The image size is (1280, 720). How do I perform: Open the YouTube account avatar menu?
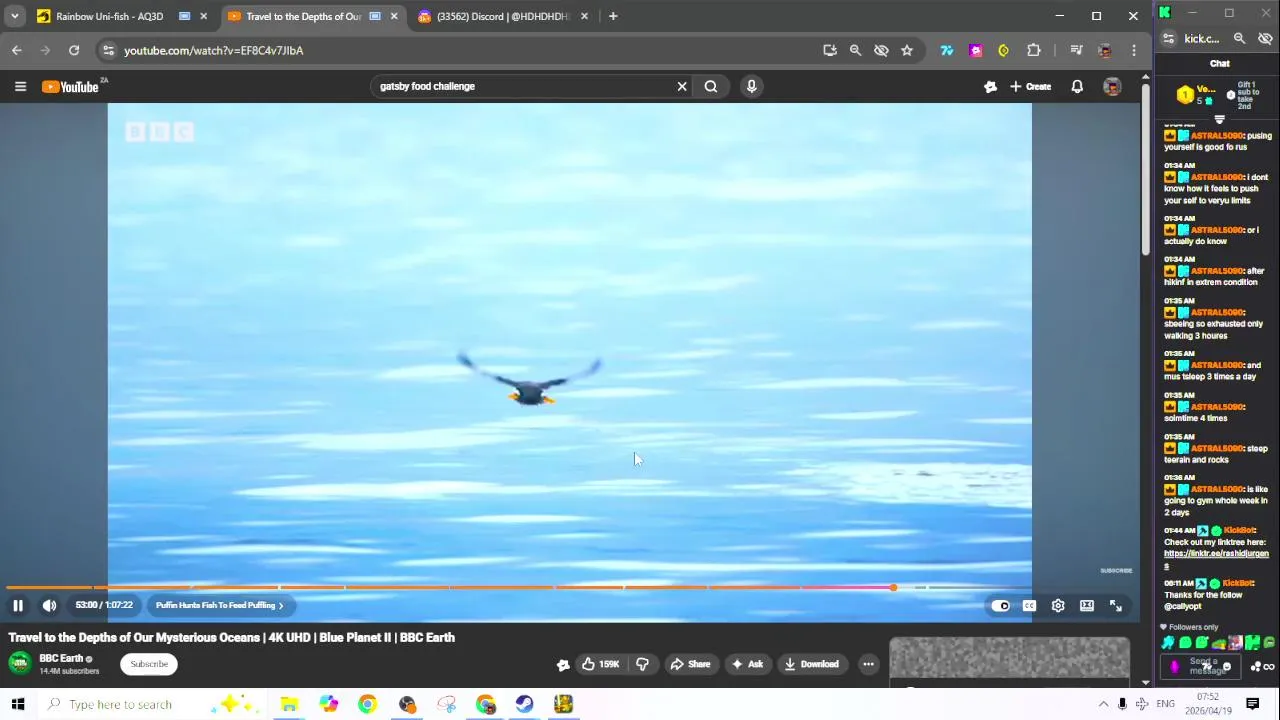(x=1112, y=87)
